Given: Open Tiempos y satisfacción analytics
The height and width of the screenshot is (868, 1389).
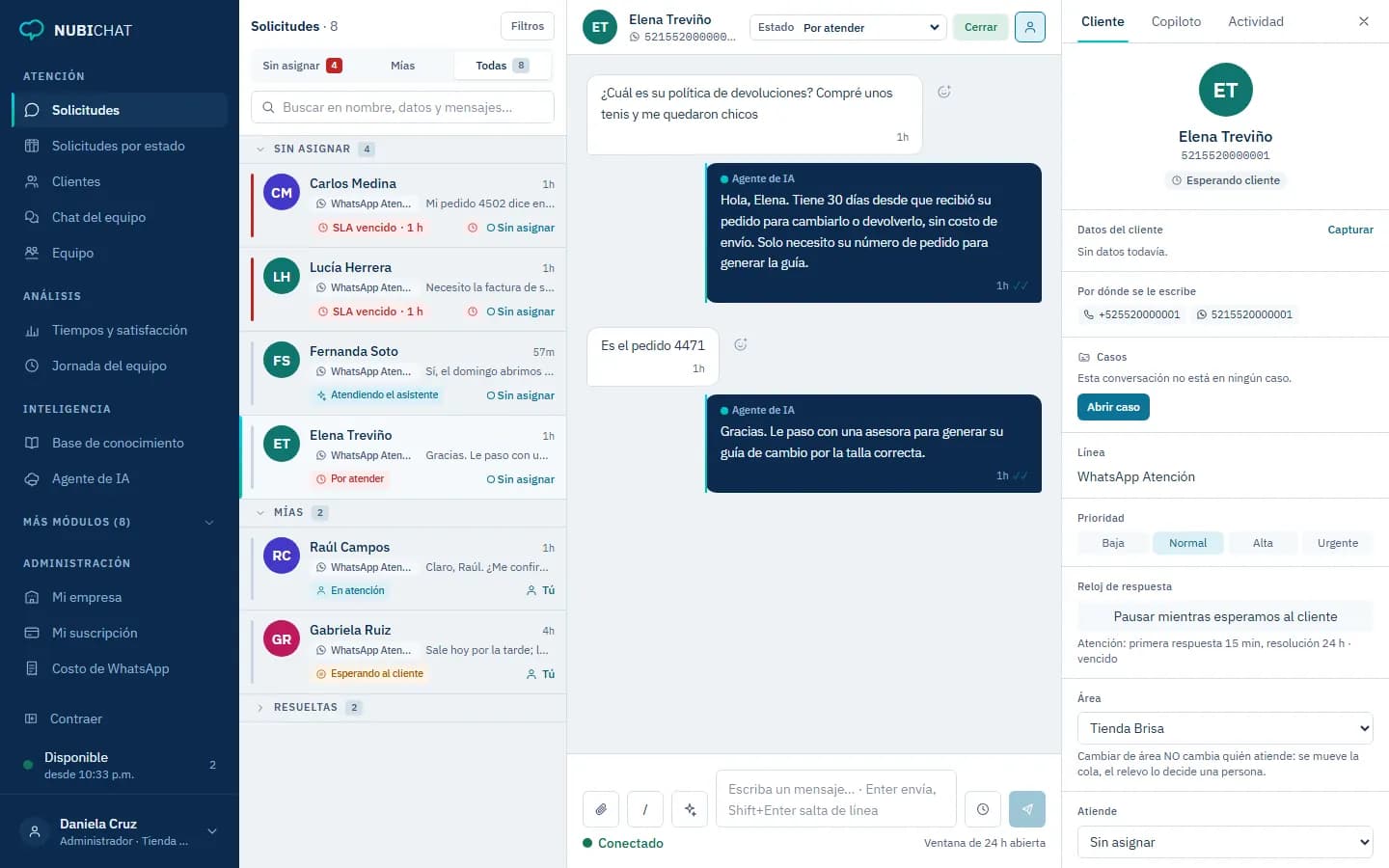Looking at the screenshot, I should point(120,330).
